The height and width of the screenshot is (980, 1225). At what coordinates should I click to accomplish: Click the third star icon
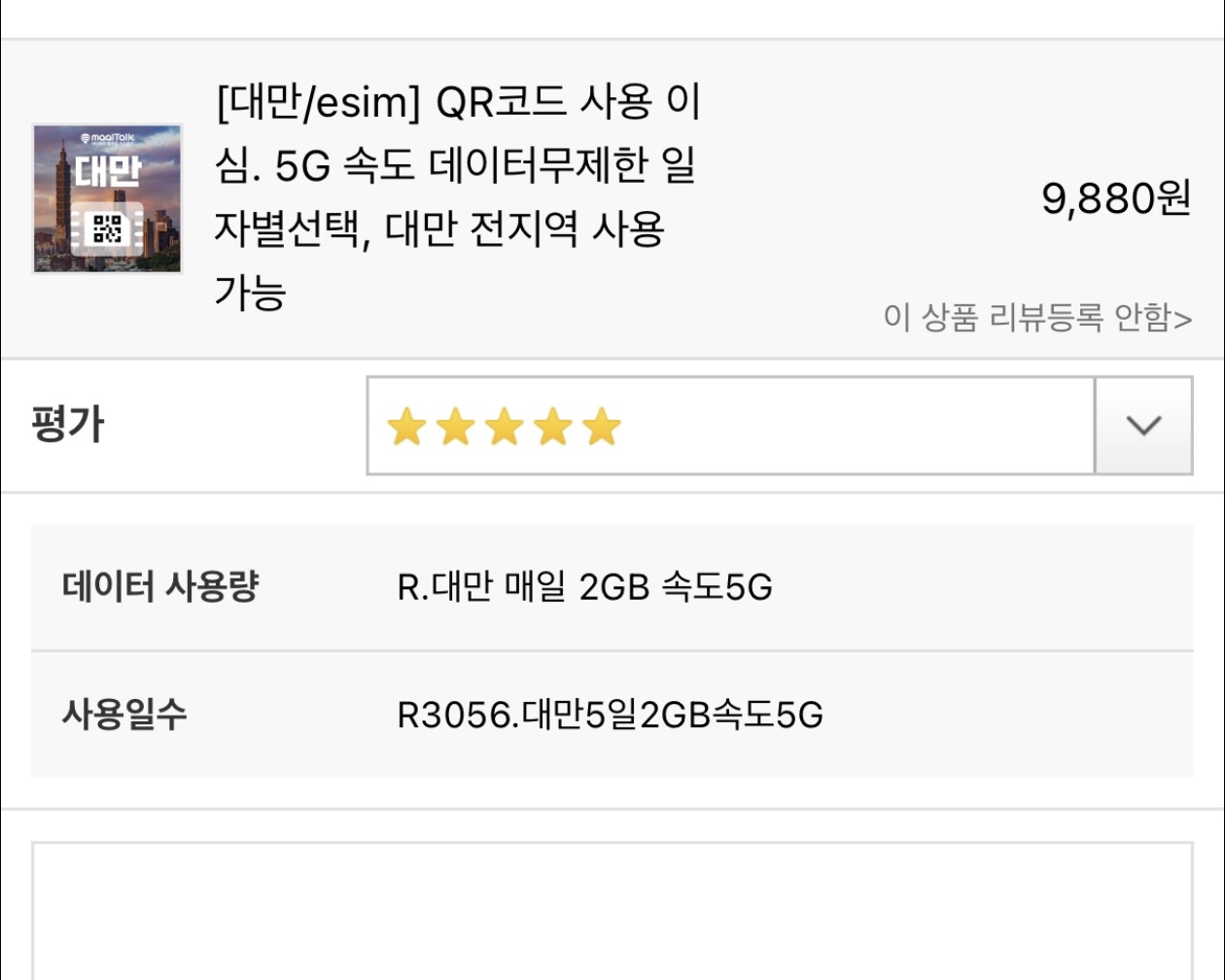coord(502,425)
